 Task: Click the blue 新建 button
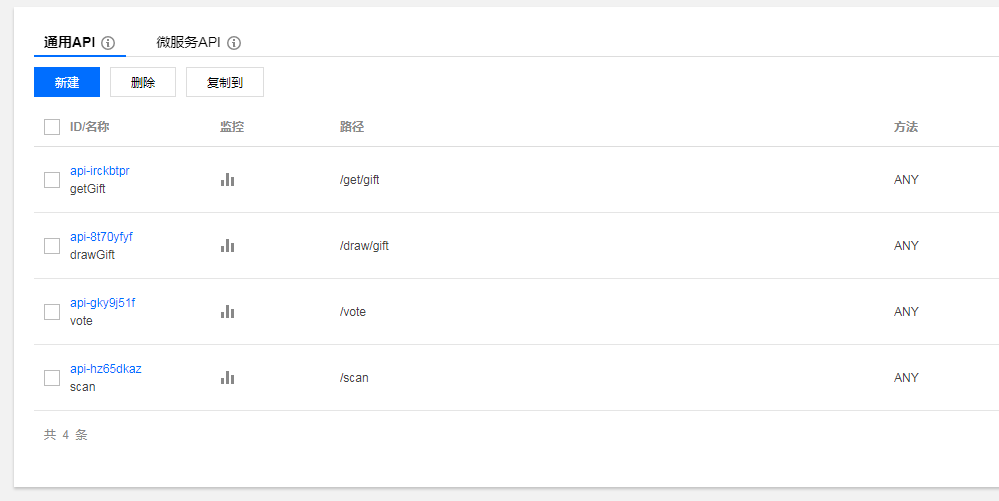point(67,82)
